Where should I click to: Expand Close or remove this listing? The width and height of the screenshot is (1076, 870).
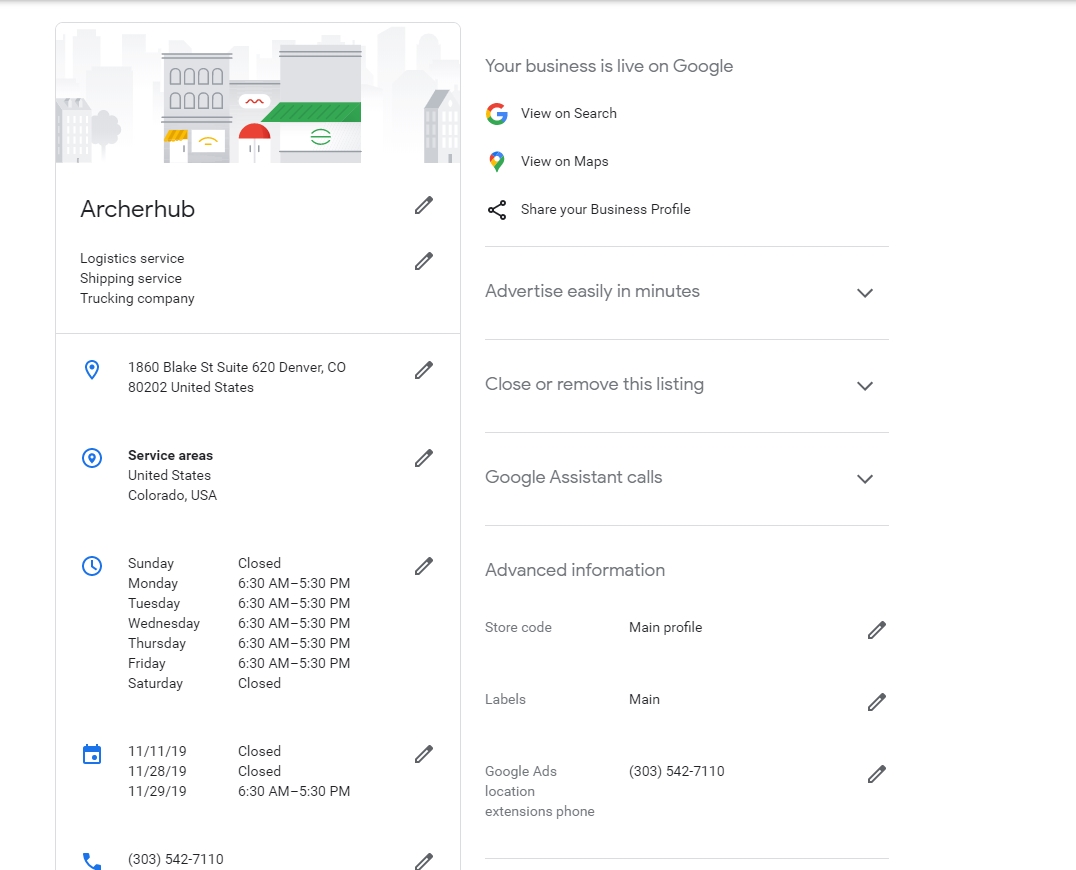coord(865,386)
